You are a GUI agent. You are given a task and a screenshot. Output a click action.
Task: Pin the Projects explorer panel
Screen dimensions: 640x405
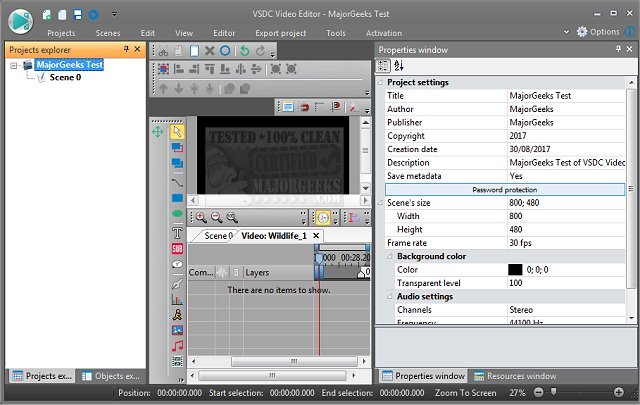127,49
